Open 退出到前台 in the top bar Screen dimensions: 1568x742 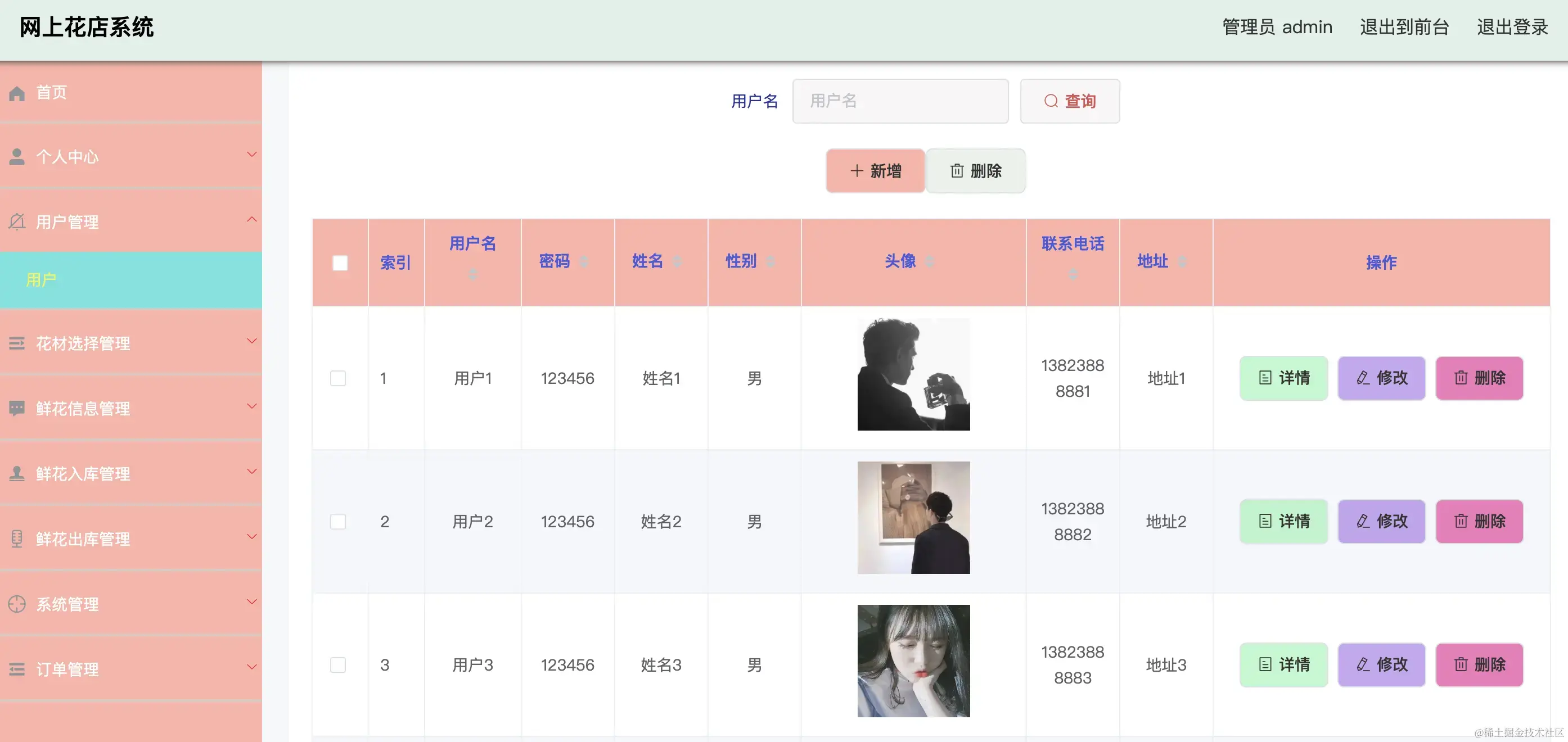[1404, 28]
